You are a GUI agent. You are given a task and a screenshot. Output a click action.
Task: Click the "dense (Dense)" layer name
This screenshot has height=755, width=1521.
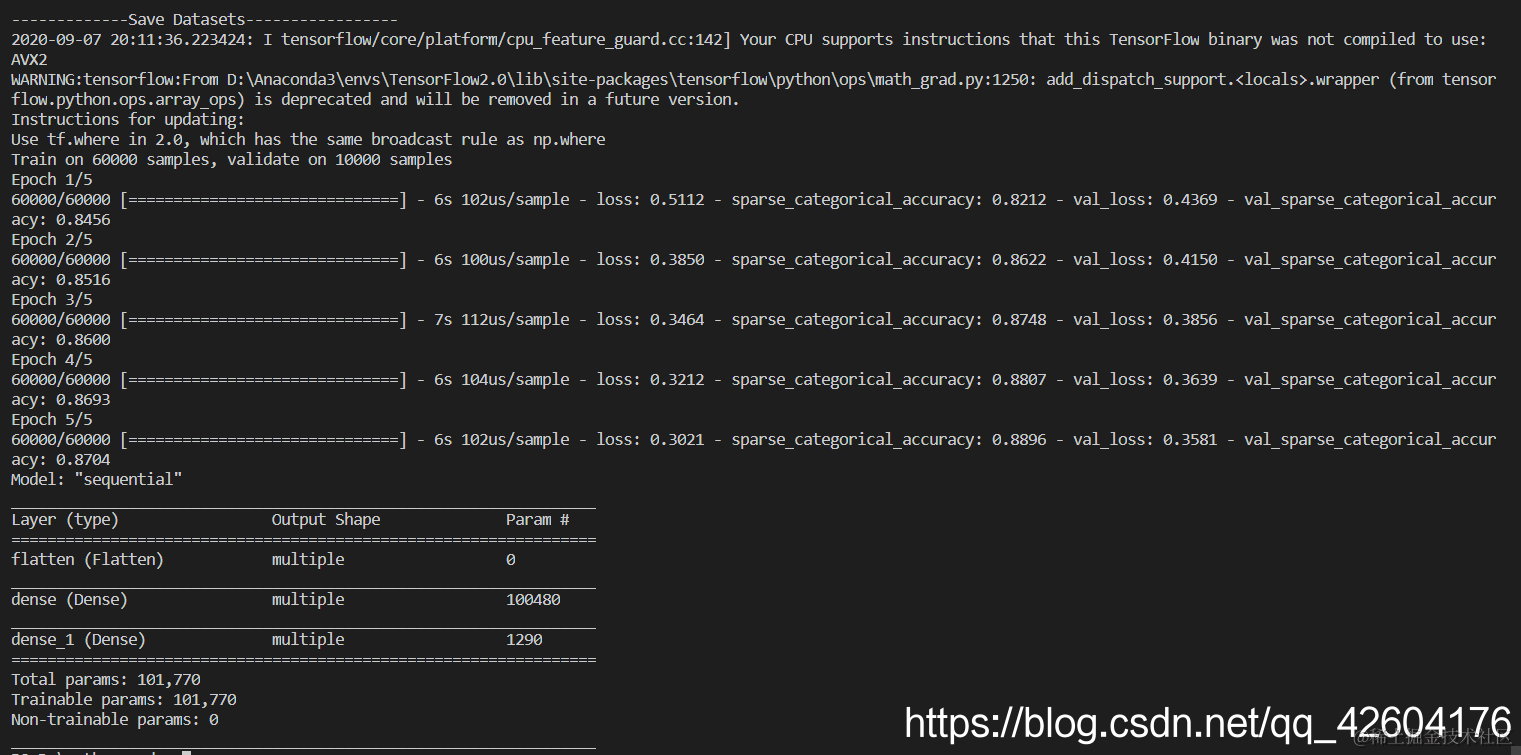point(69,600)
